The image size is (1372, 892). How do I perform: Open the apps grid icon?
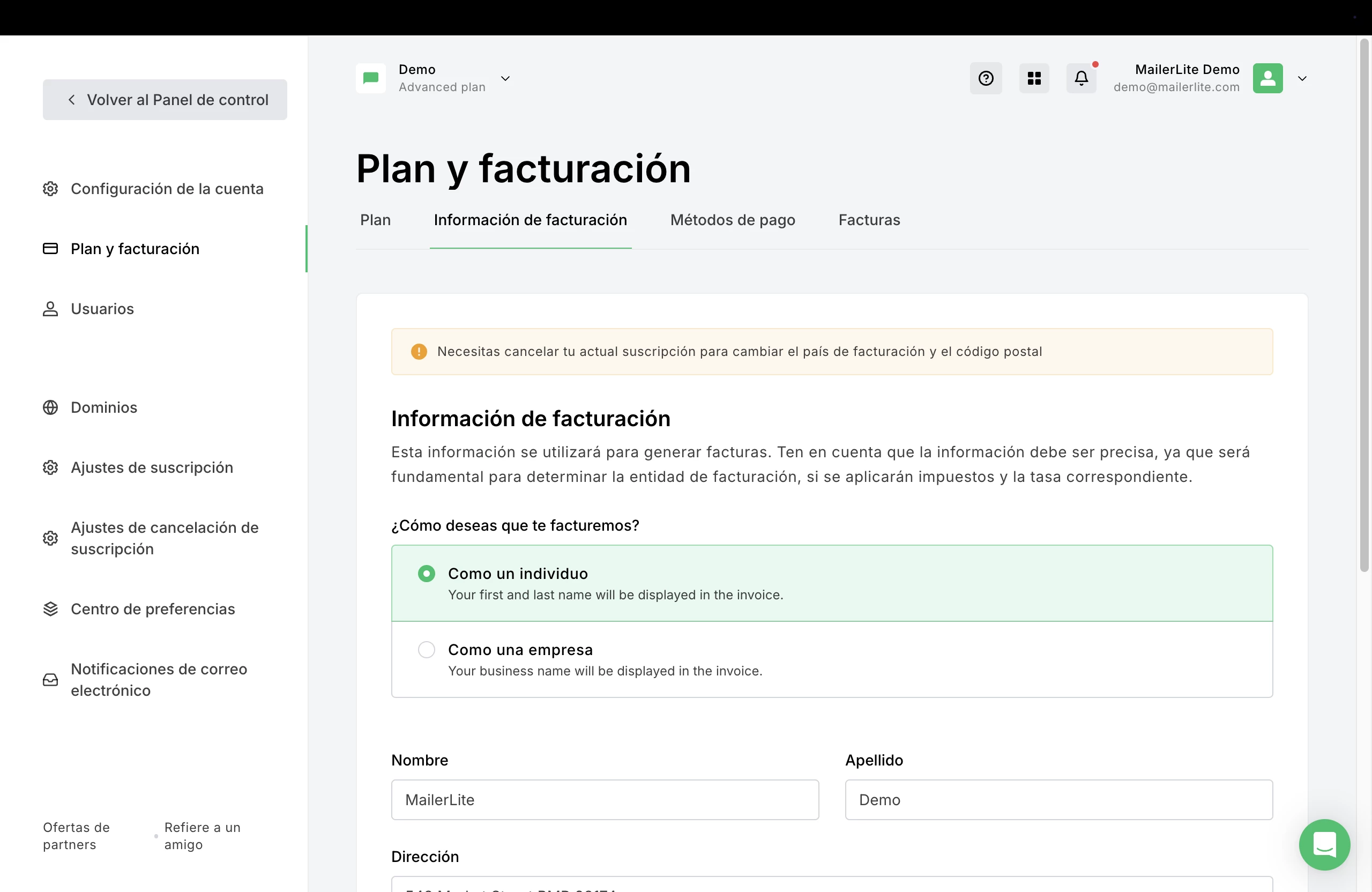1034,78
